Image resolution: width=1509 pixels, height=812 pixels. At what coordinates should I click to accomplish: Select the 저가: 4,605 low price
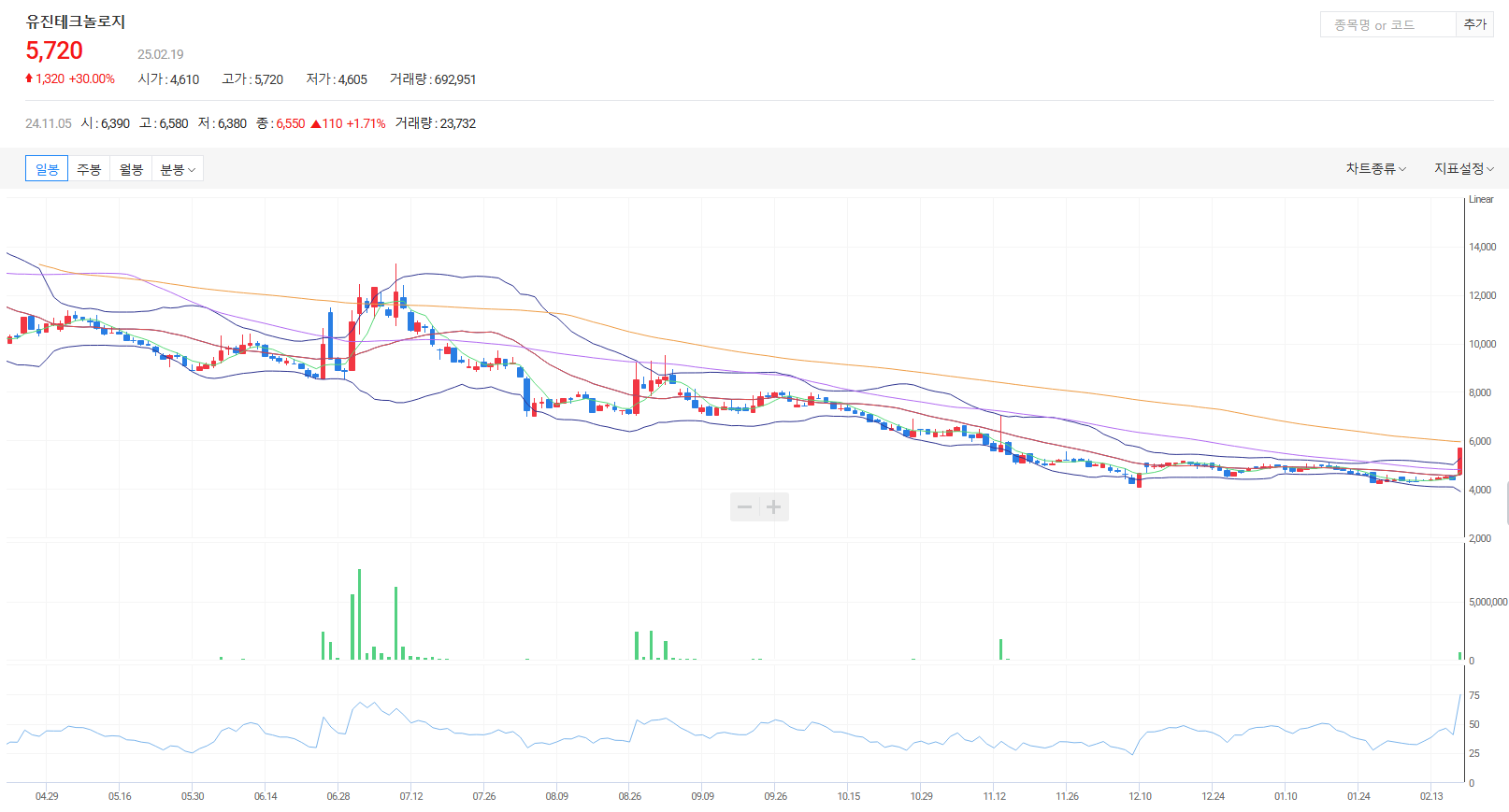click(337, 79)
